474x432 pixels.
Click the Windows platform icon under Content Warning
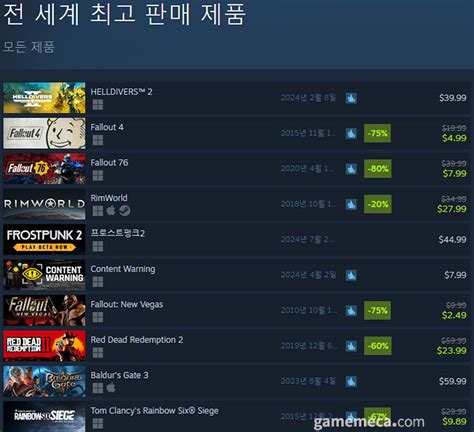[x=98, y=282]
